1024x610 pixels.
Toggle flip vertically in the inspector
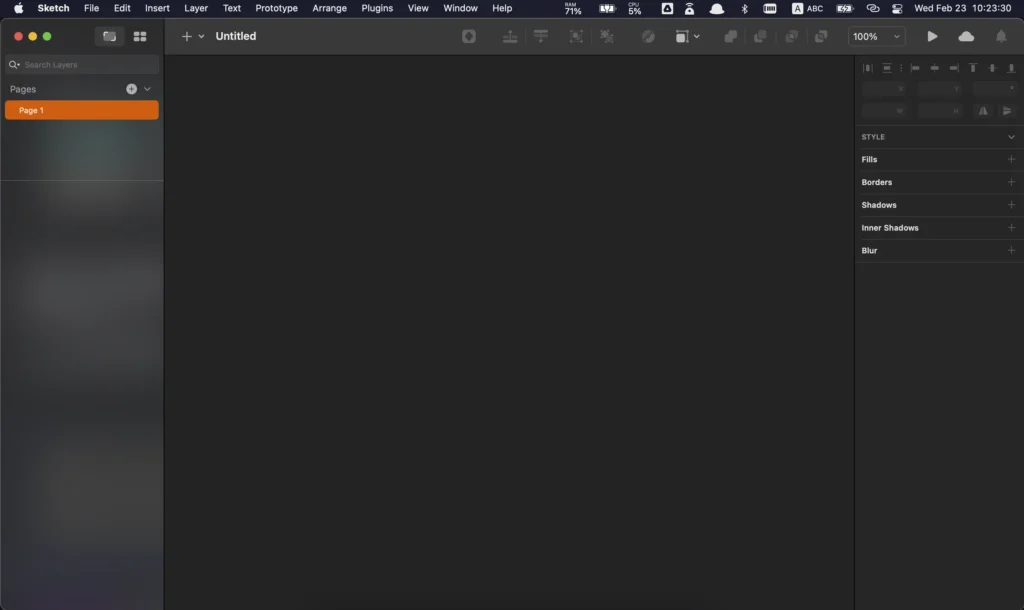click(x=1007, y=111)
